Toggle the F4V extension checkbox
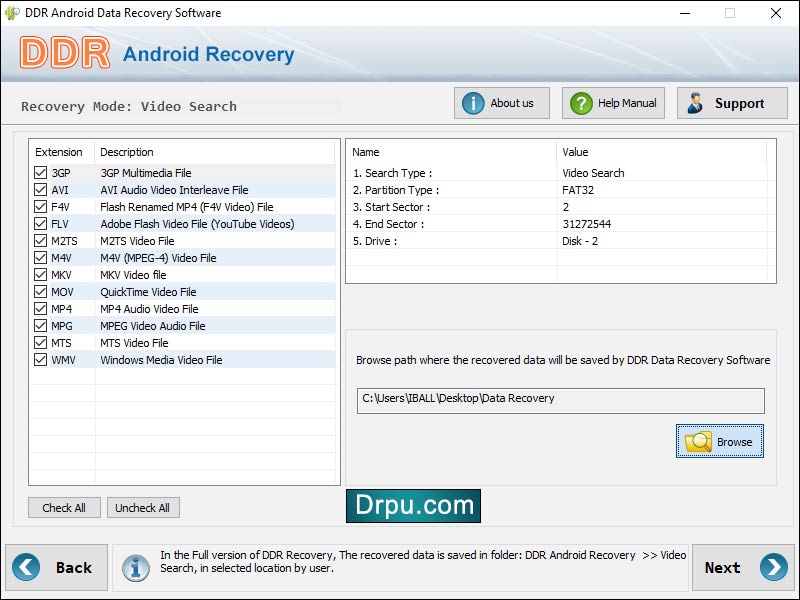The image size is (800, 600). pyautogui.click(x=40, y=207)
